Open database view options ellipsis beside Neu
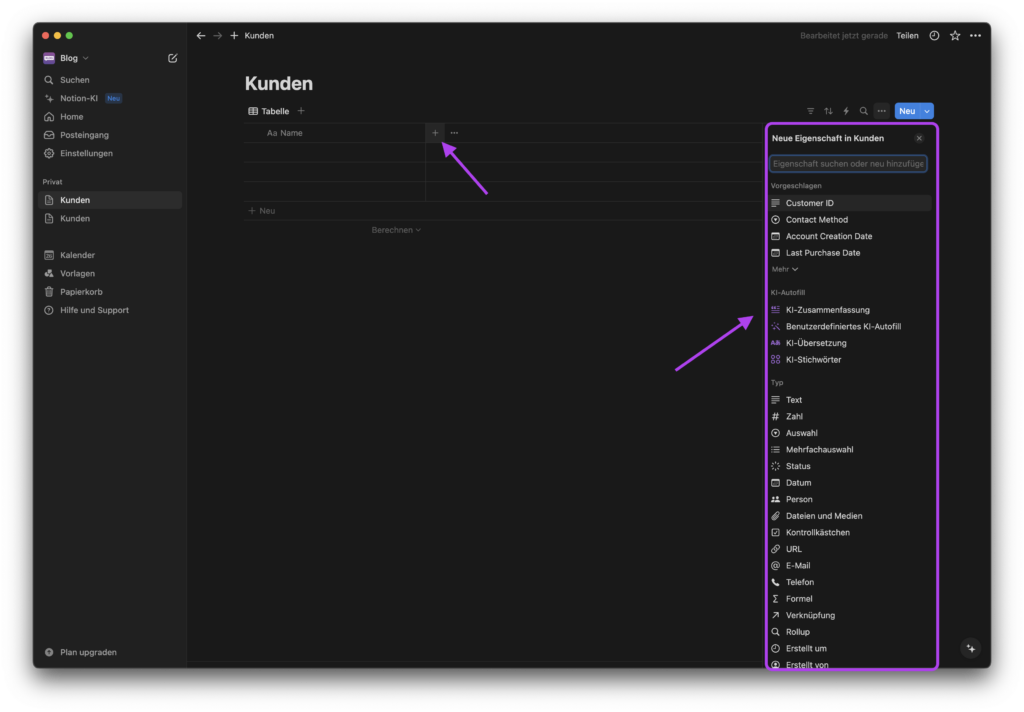 882,111
